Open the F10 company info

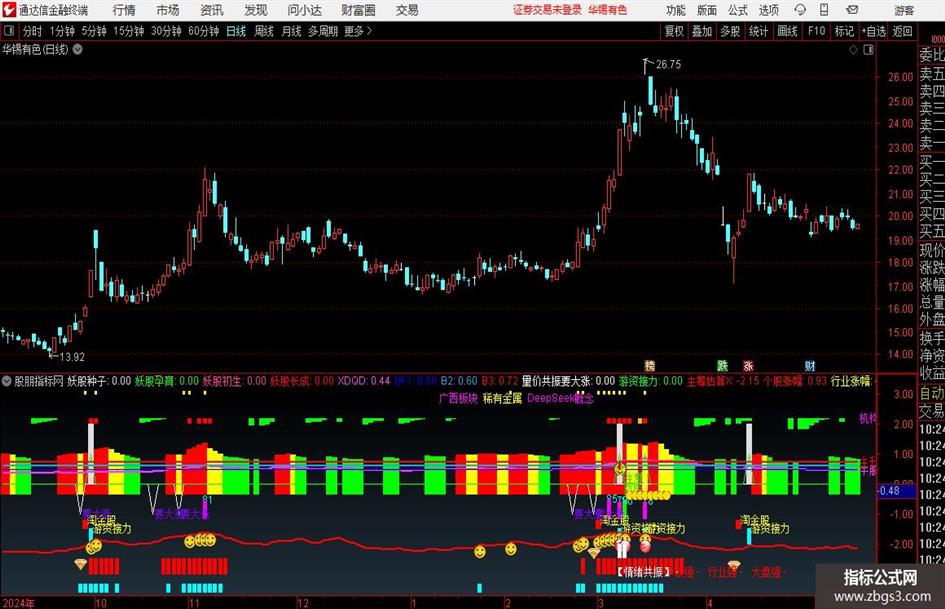pyautogui.click(x=817, y=31)
